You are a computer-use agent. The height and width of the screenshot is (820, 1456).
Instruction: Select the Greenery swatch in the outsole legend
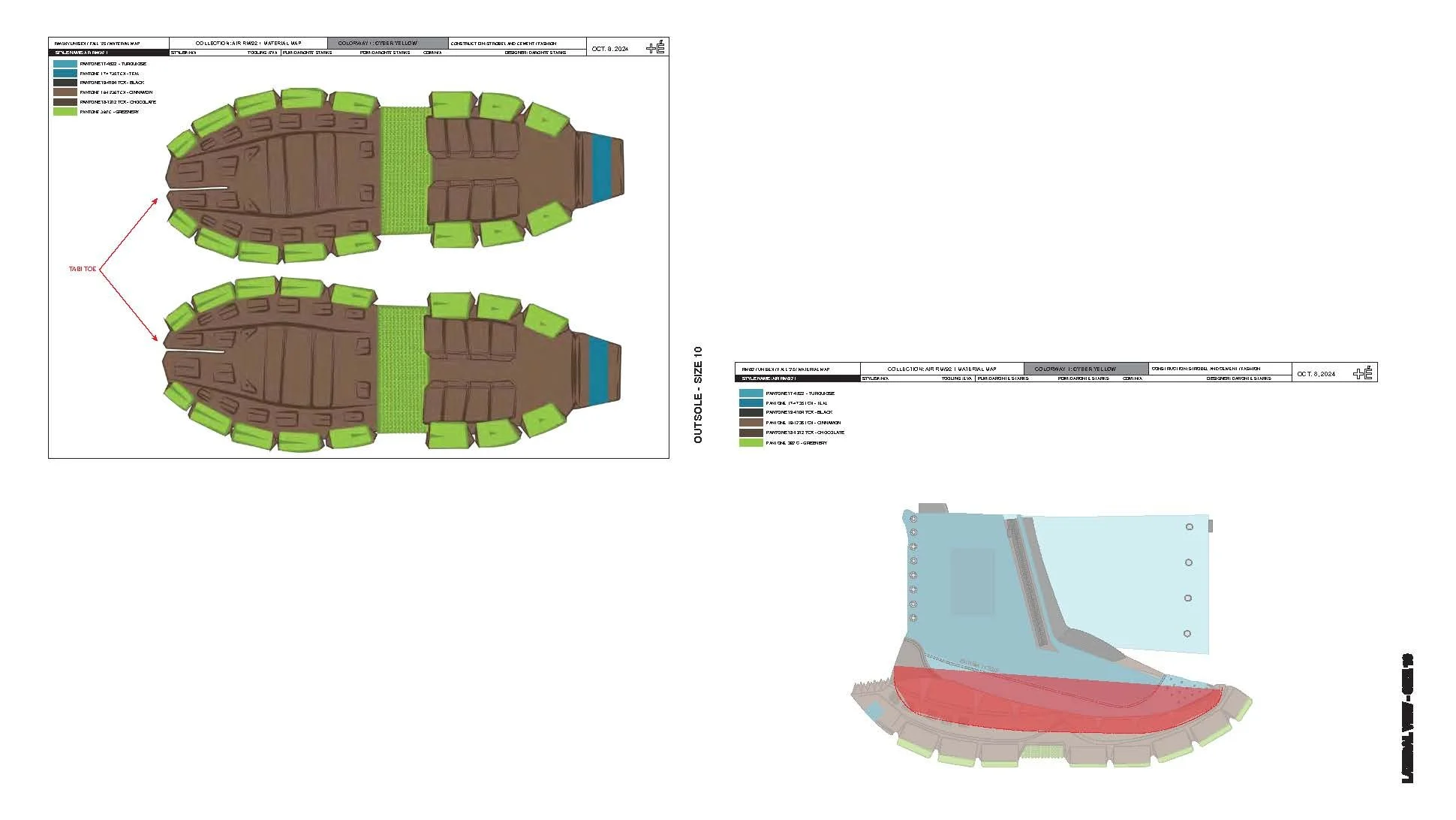pyautogui.click(x=65, y=112)
